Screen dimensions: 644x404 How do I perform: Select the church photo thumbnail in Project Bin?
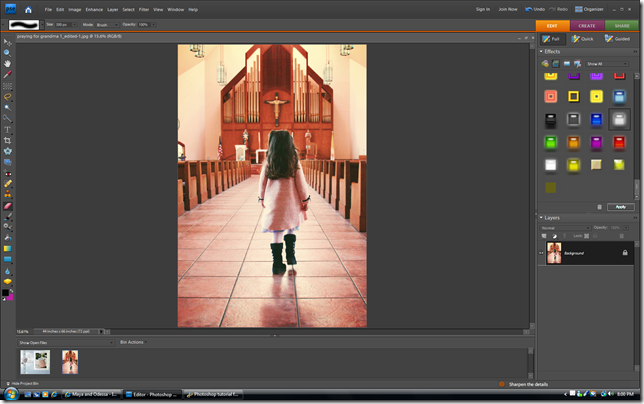[x=70, y=362]
